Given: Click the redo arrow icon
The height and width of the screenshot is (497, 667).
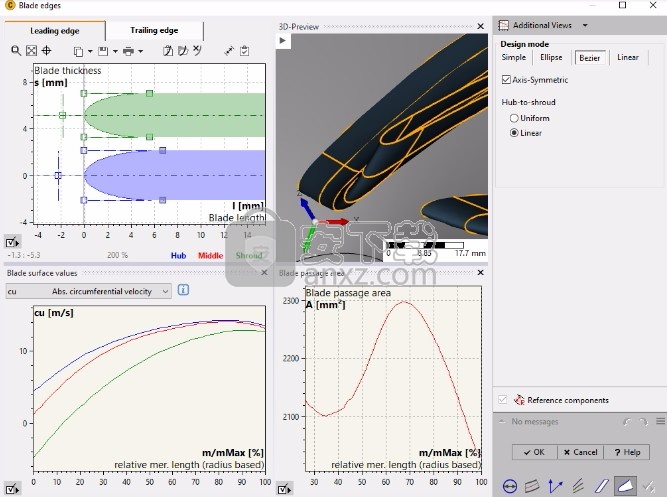Looking at the screenshot, I should (643, 422).
